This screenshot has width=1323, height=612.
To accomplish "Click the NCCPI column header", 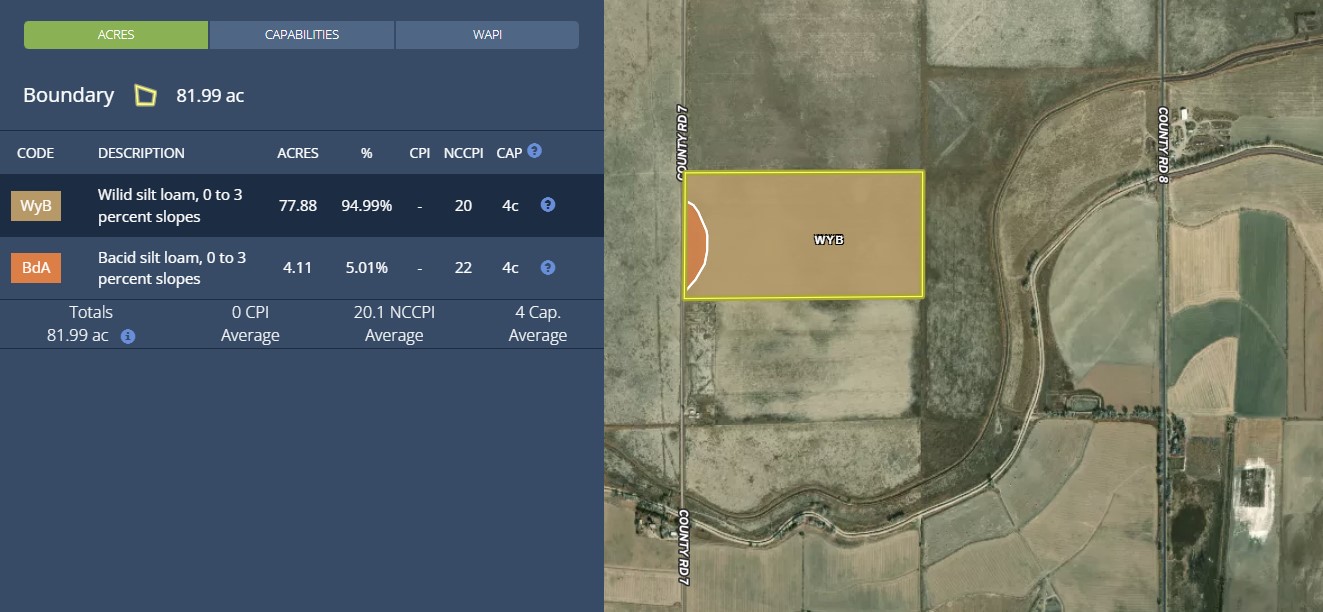I will pyautogui.click(x=463, y=153).
